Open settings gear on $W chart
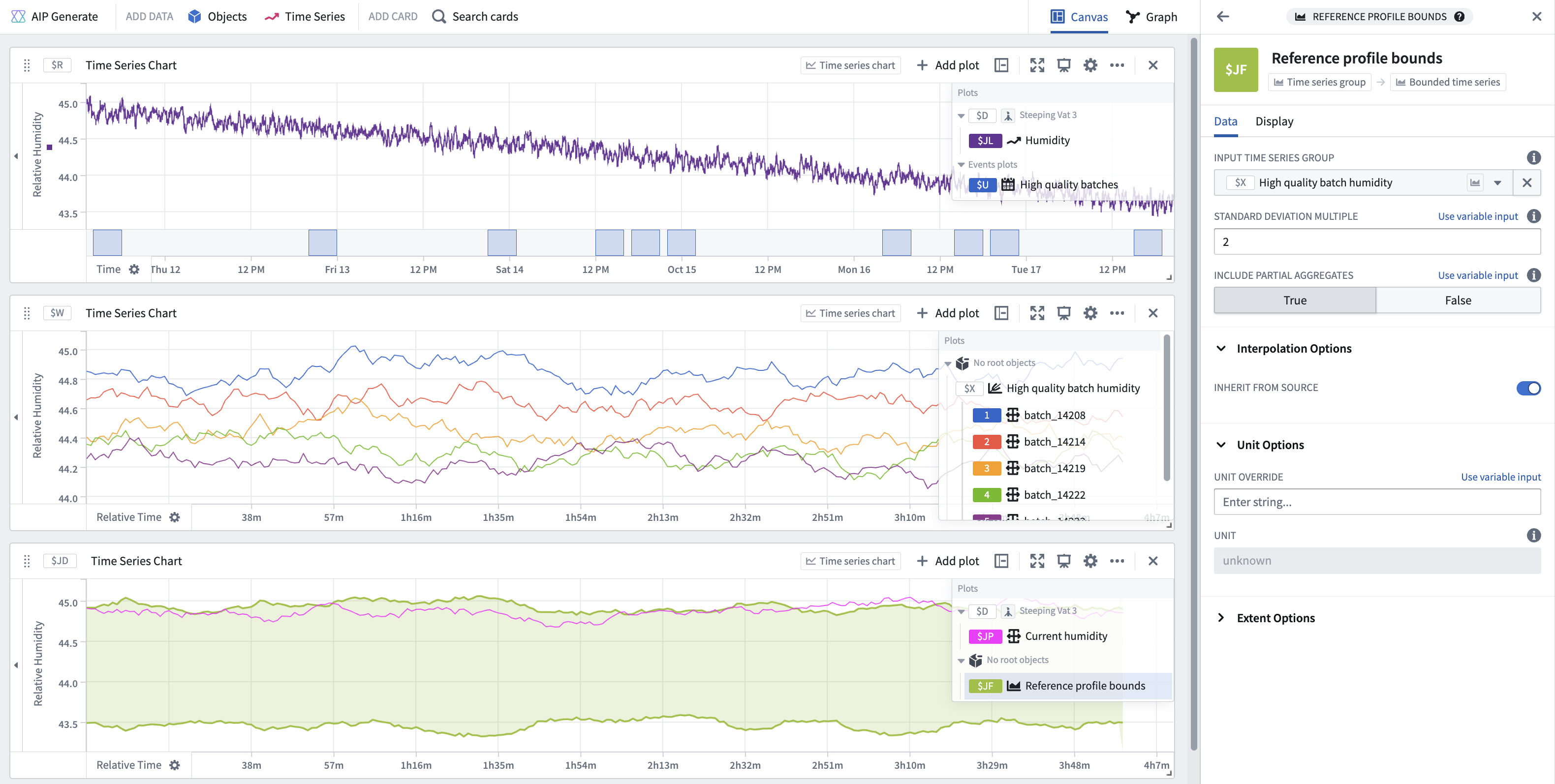Viewport: 1555px width, 784px height. (x=1089, y=313)
